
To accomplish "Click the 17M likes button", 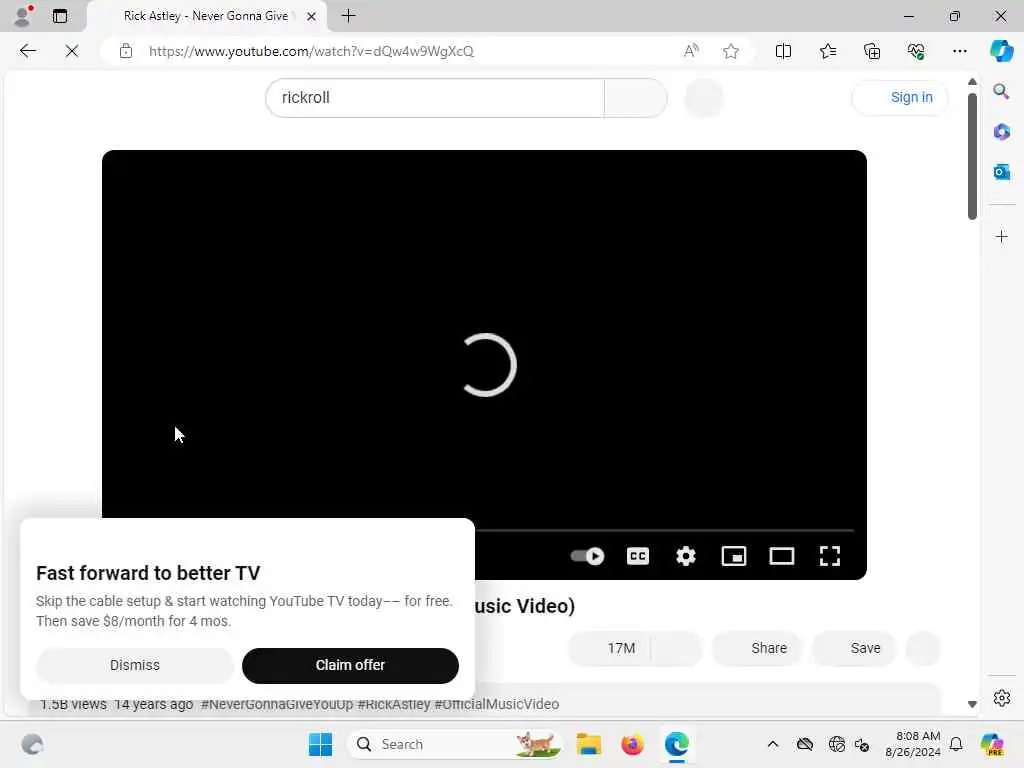I will [611, 648].
